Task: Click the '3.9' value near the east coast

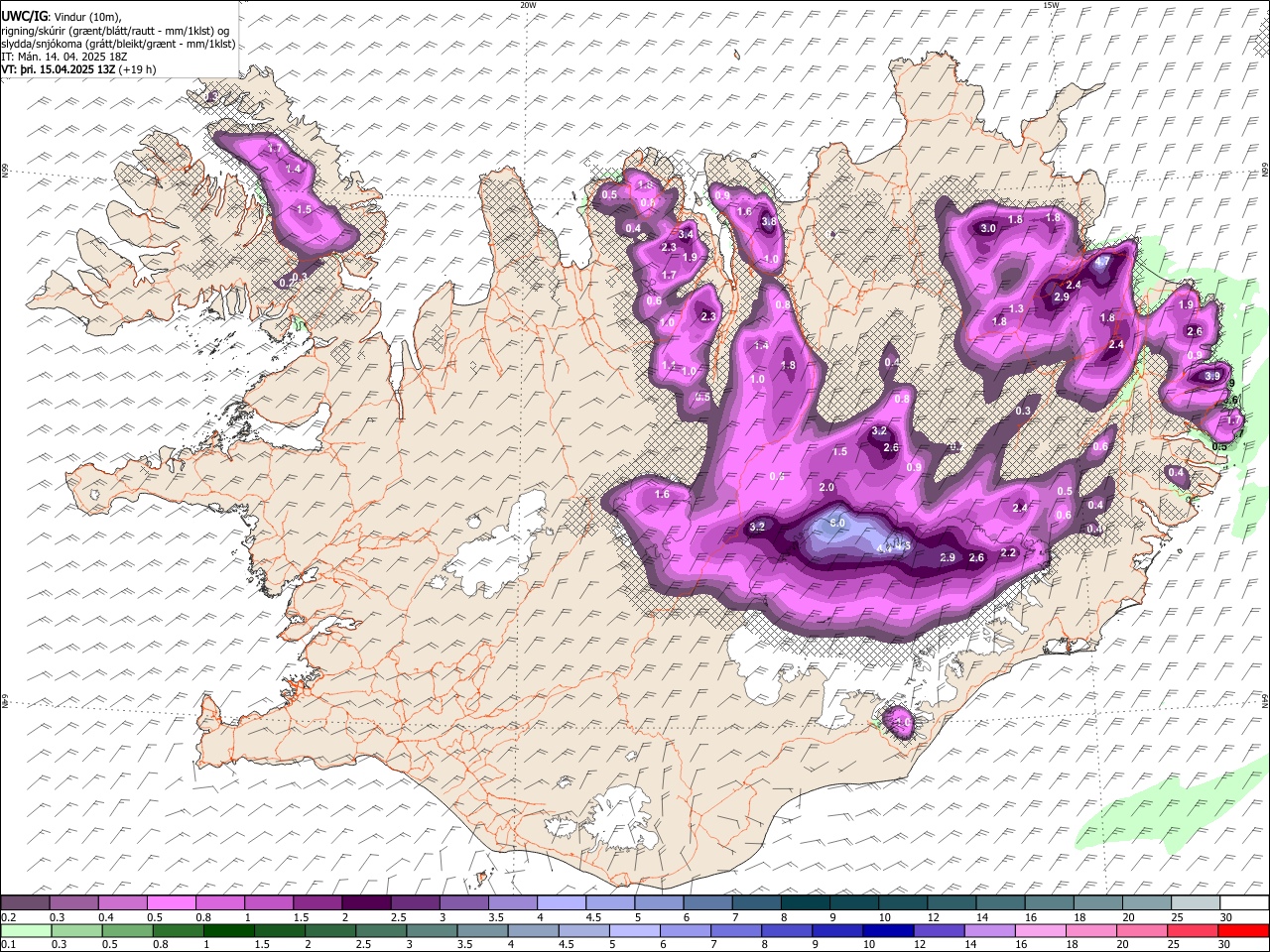Action: pyautogui.click(x=1212, y=376)
